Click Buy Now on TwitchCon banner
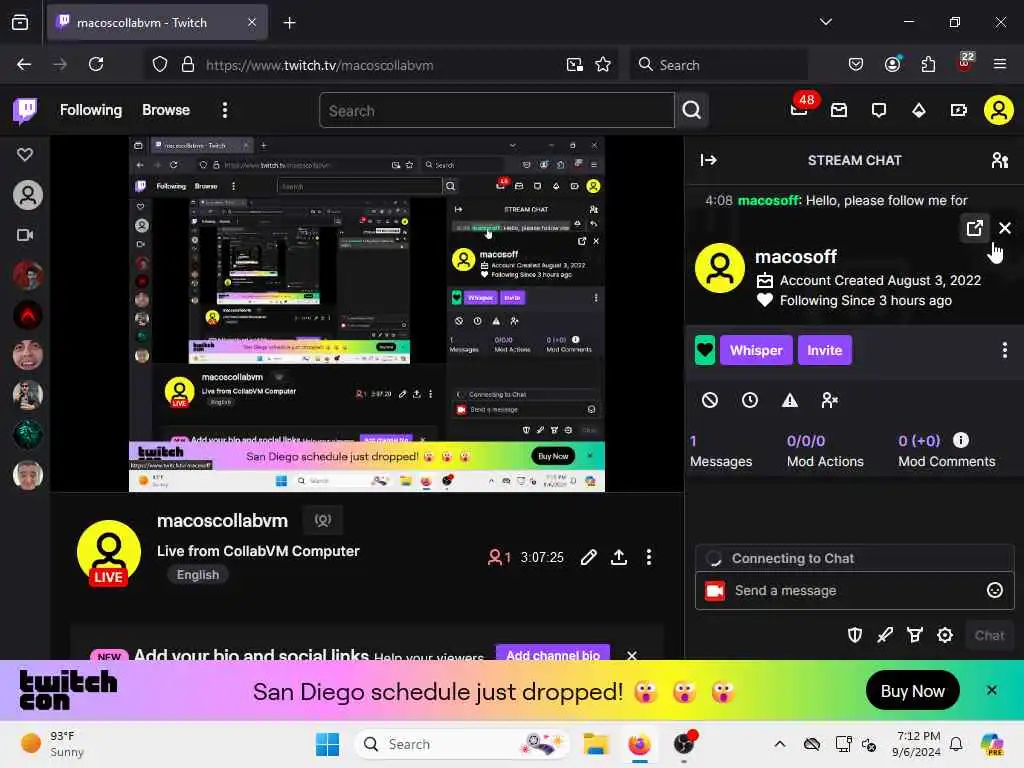The width and height of the screenshot is (1024, 768). [912, 691]
